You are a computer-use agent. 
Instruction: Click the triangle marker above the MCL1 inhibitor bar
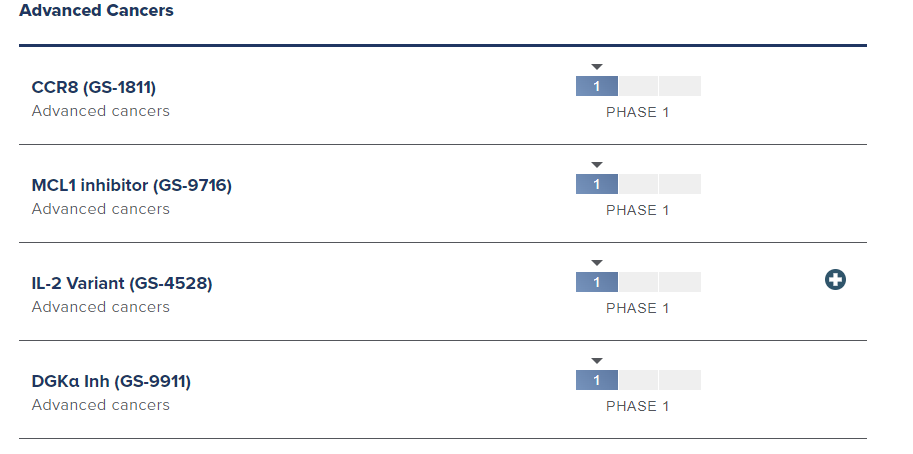coord(597,165)
